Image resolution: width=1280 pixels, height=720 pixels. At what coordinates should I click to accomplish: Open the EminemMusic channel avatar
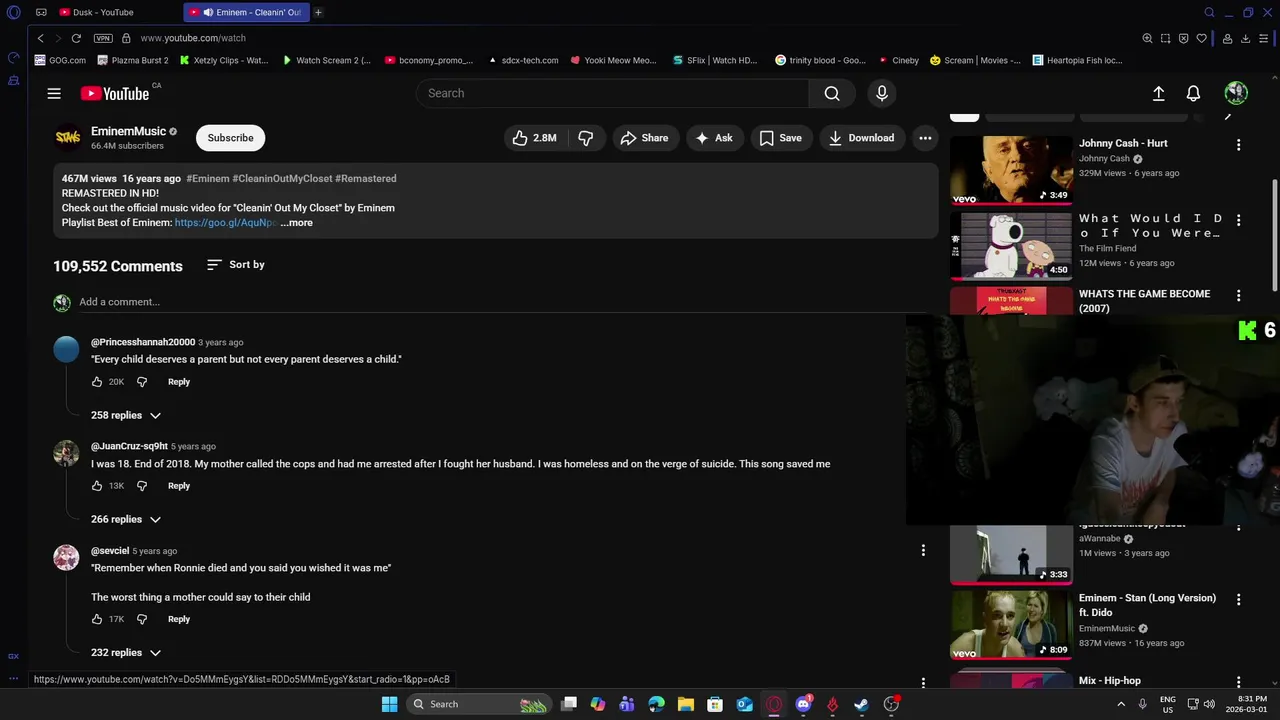[68, 138]
